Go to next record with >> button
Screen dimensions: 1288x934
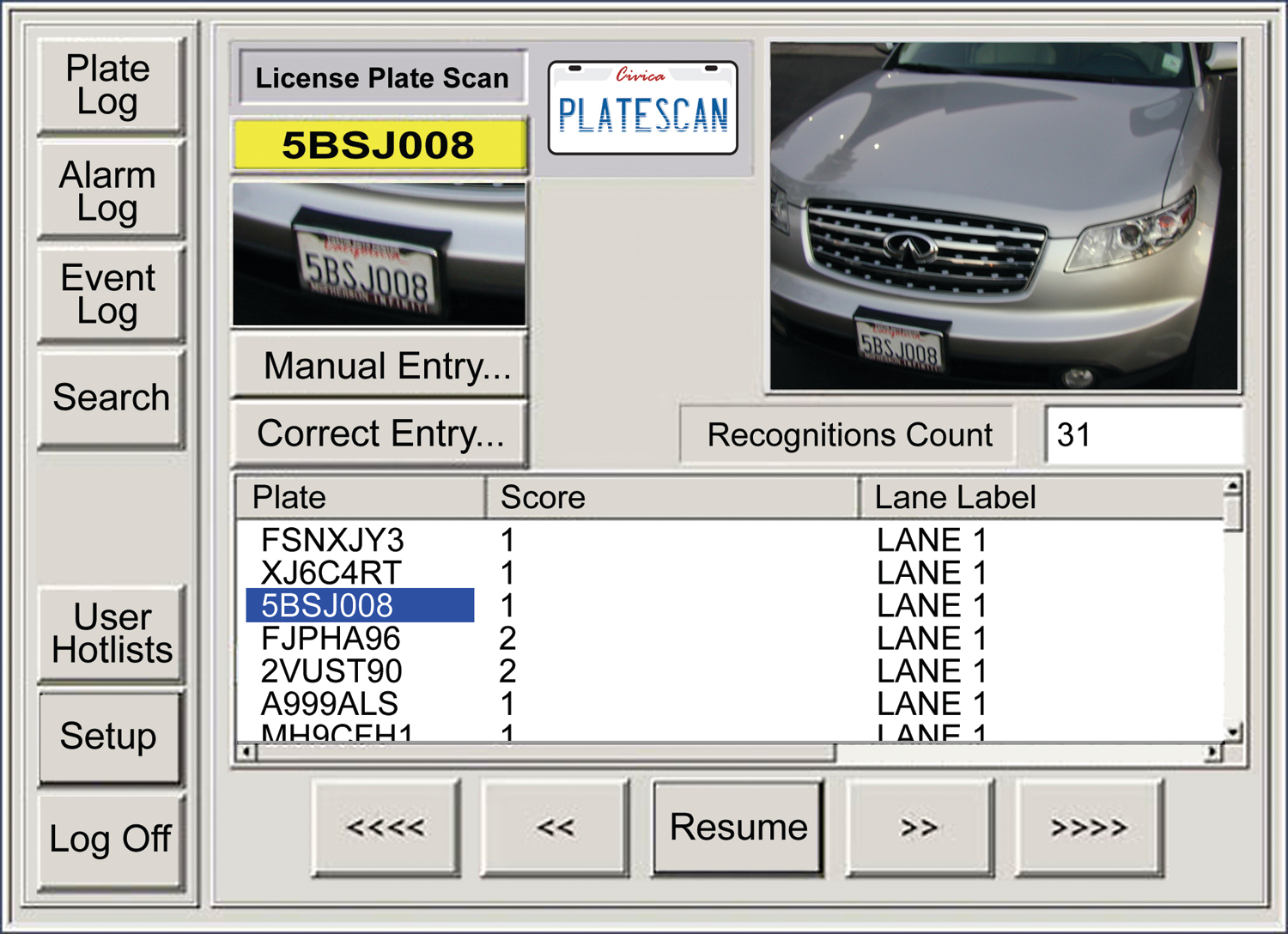tap(919, 828)
